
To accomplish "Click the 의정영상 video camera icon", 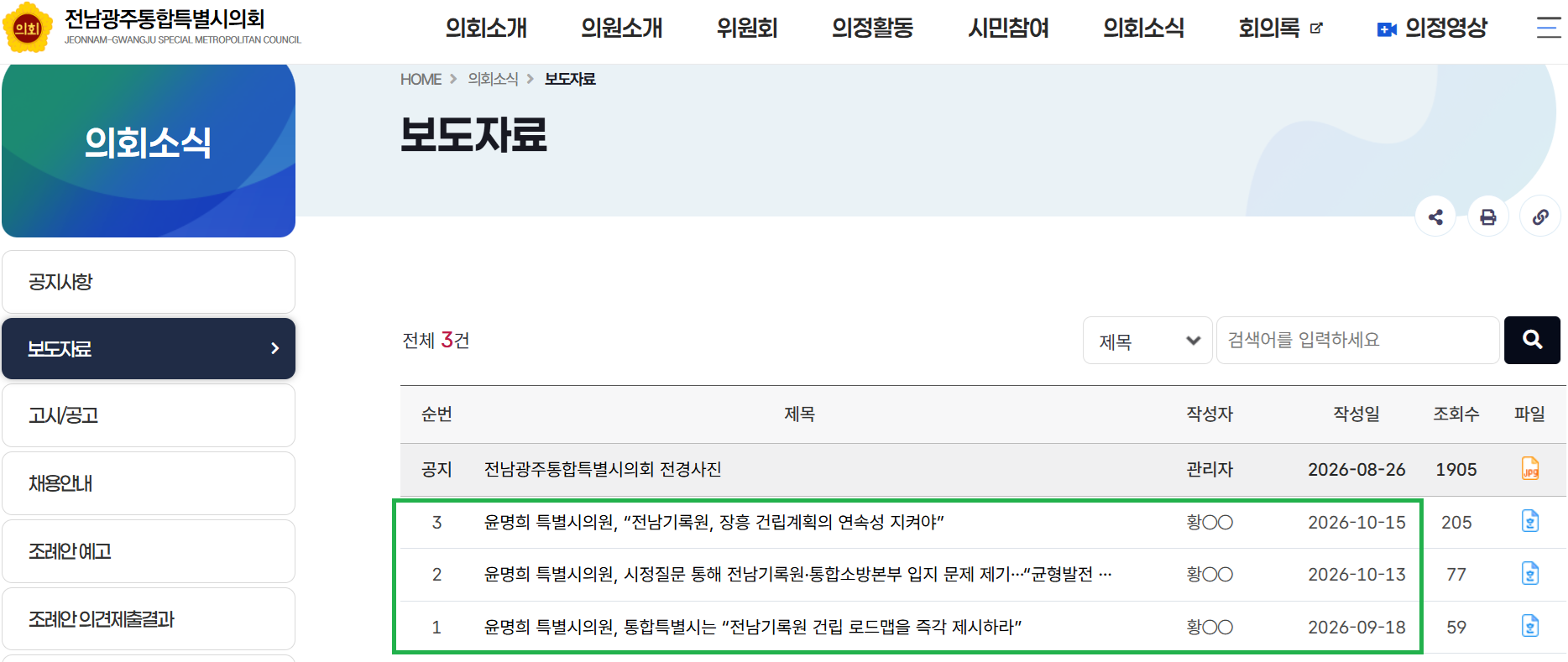I will (1387, 29).
